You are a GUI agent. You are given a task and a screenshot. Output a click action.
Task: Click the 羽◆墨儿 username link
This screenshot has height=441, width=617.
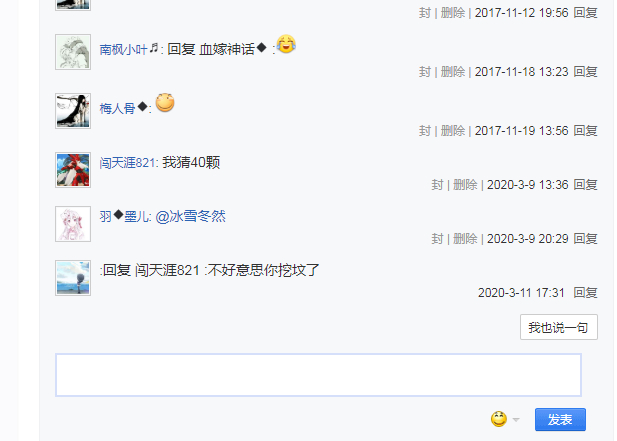[x=124, y=216]
